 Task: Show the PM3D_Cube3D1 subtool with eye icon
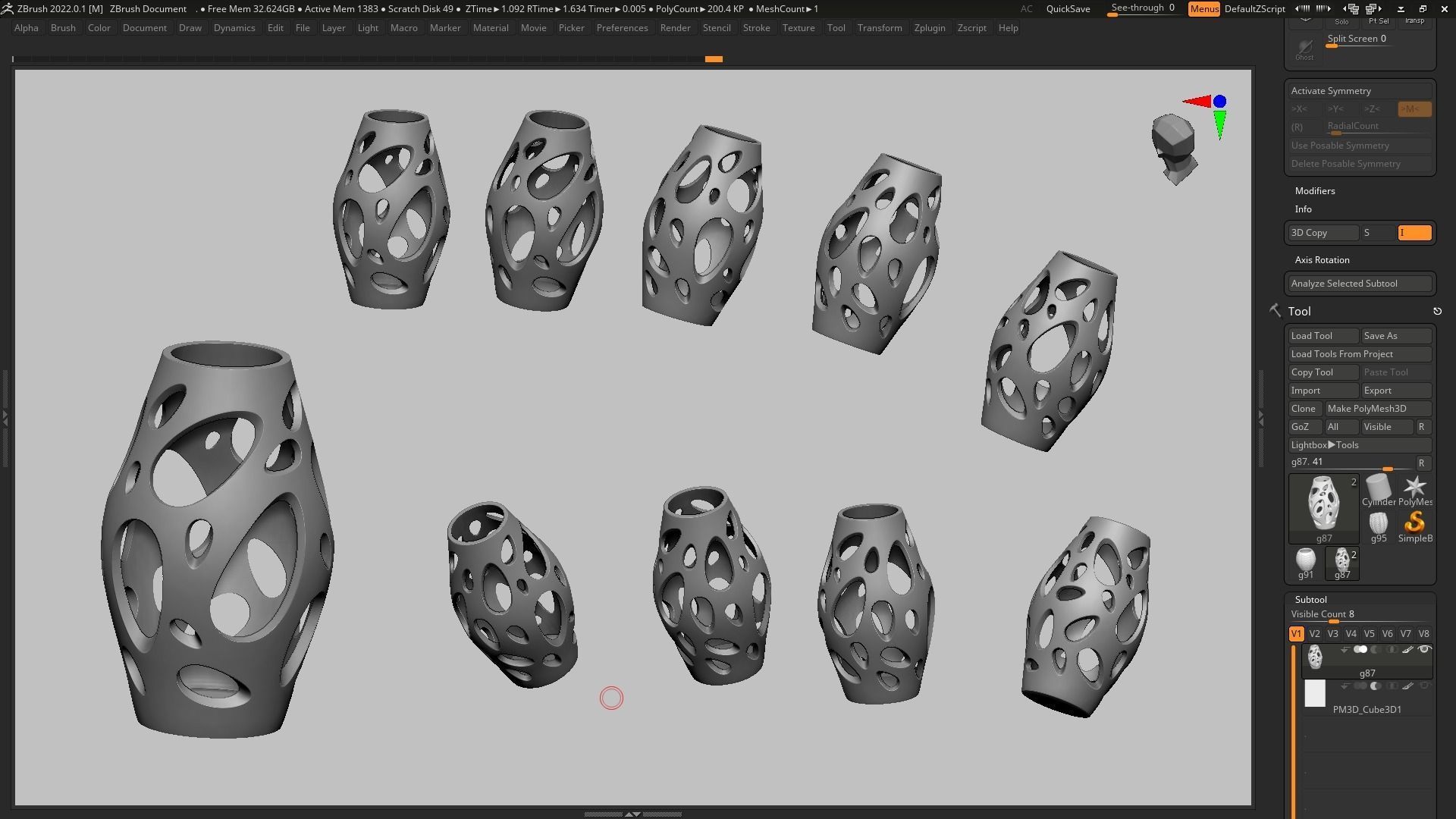[1424, 686]
